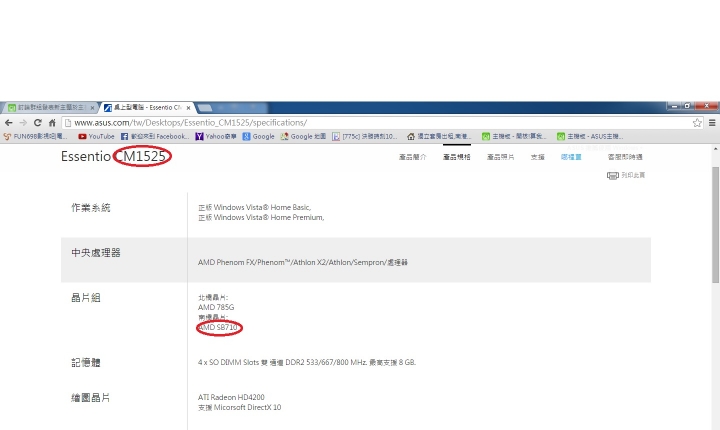This screenshot has width=720, height=430.
Task: Select the 記憶體 row label
Action: (x=86, y=362)
